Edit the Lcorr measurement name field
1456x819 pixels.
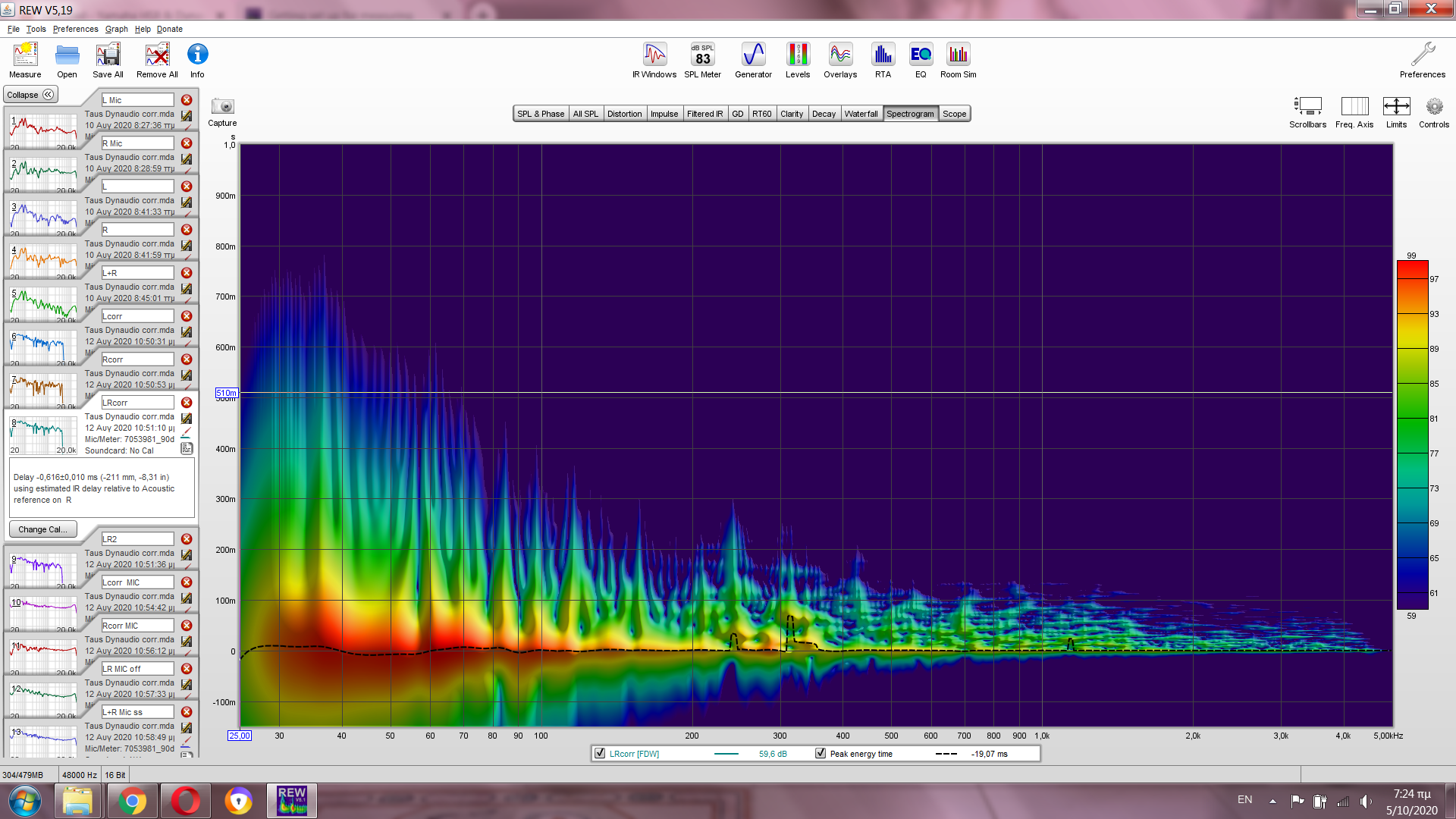pyautogui.click(x=138, y=316)
